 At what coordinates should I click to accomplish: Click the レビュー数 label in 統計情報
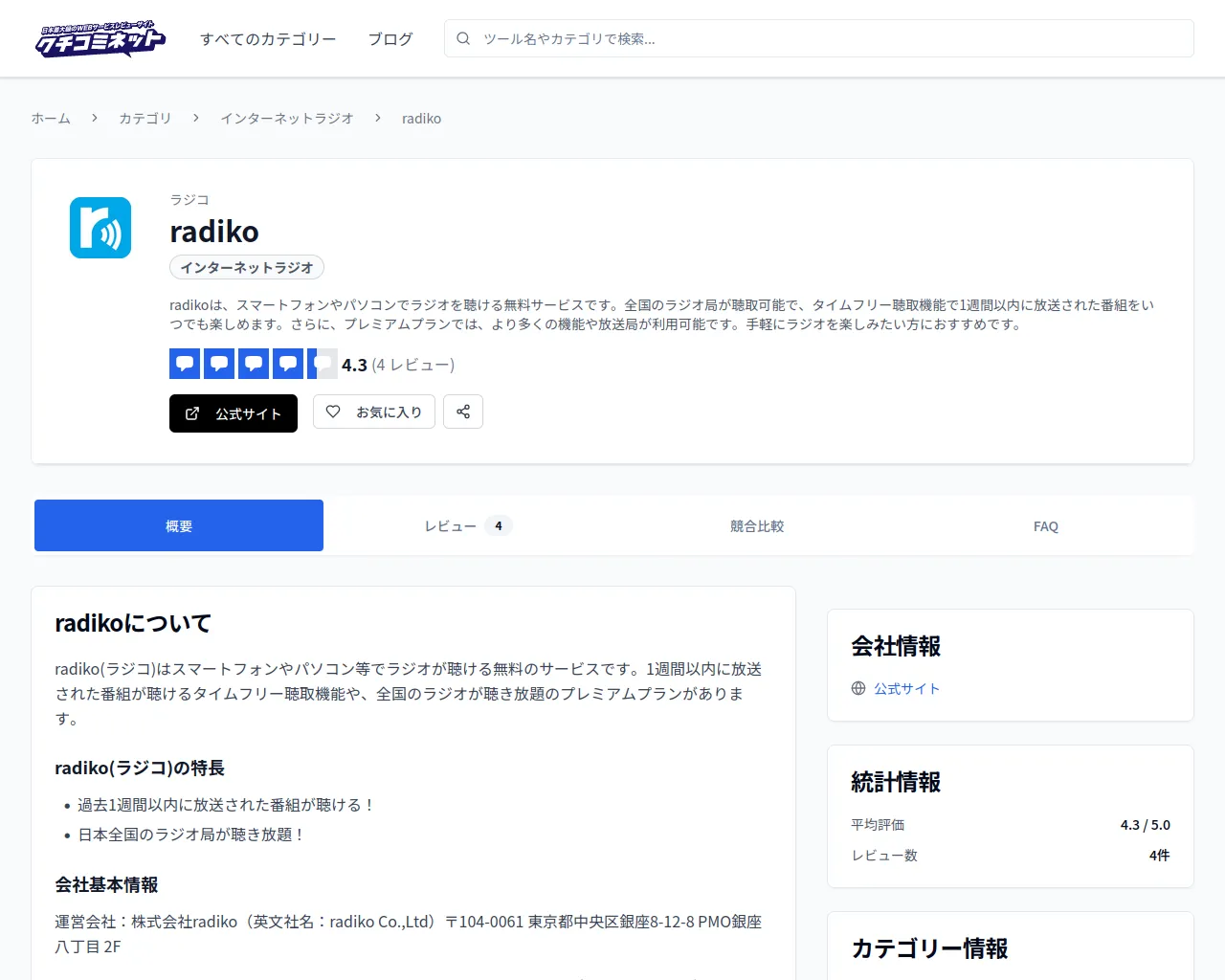pyautogui.click(x=884, y=856)
